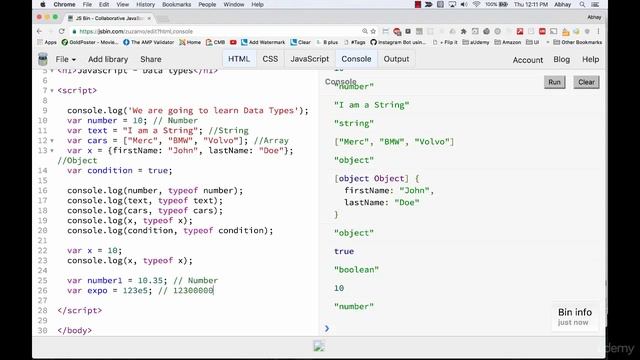Open the File dropdown menu
Screen dimensions: 640x360
65,59
